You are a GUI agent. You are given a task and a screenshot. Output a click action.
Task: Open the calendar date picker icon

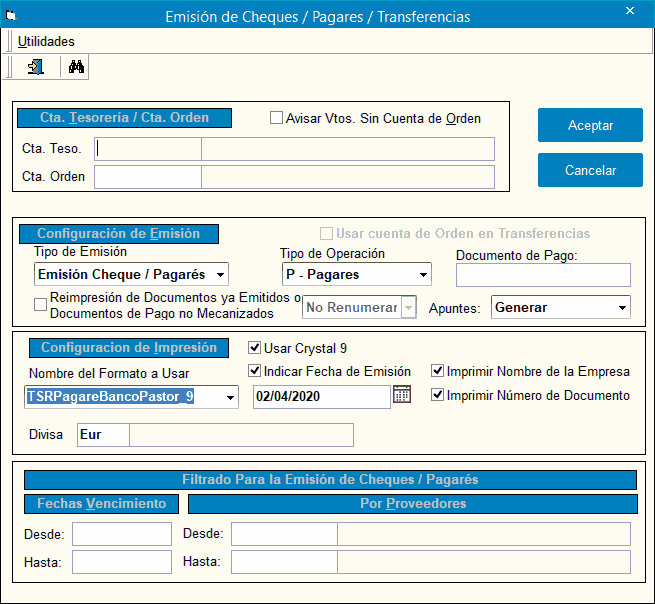pyautogui.click(x=402, y=395)
